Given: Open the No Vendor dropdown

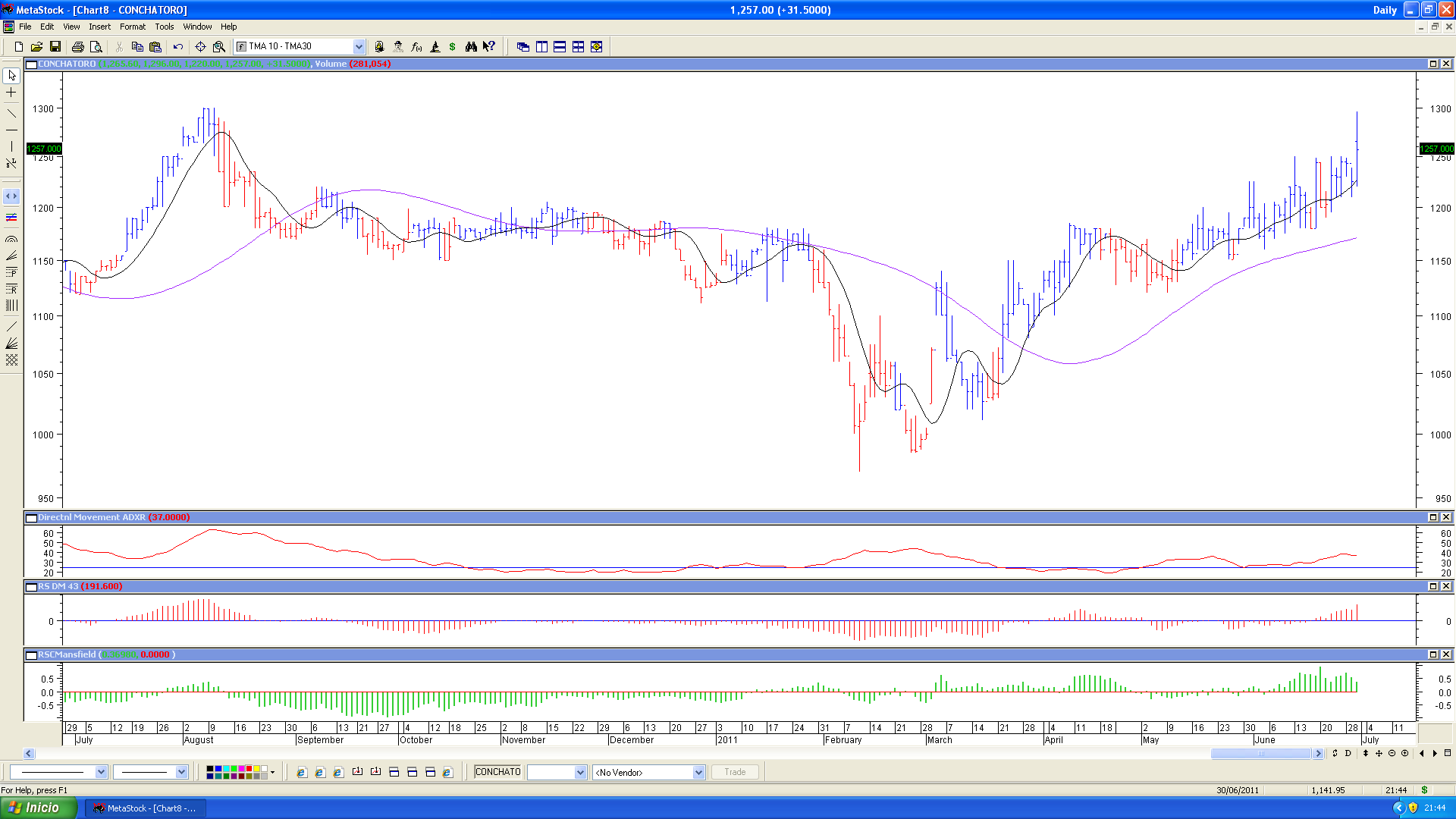Looking at the screenshot, I should (x=698, y=773).
